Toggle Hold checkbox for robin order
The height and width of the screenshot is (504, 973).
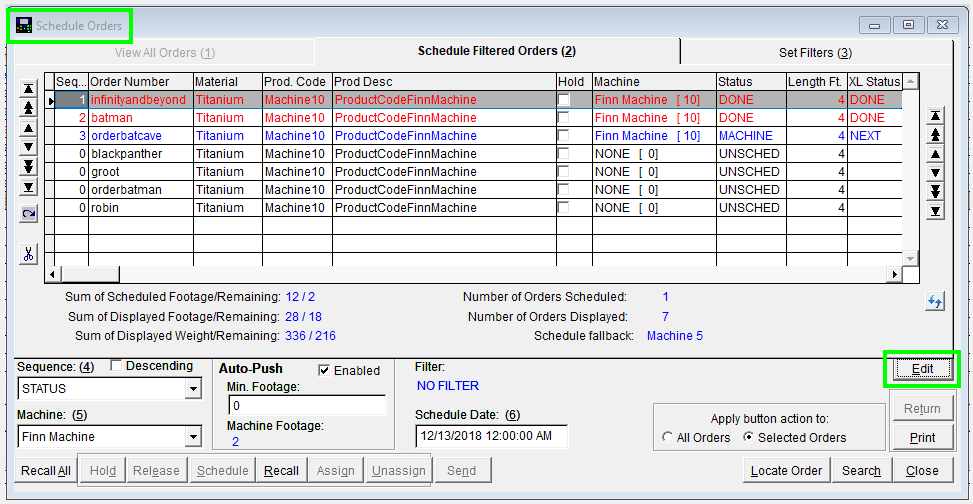(563, 208)
